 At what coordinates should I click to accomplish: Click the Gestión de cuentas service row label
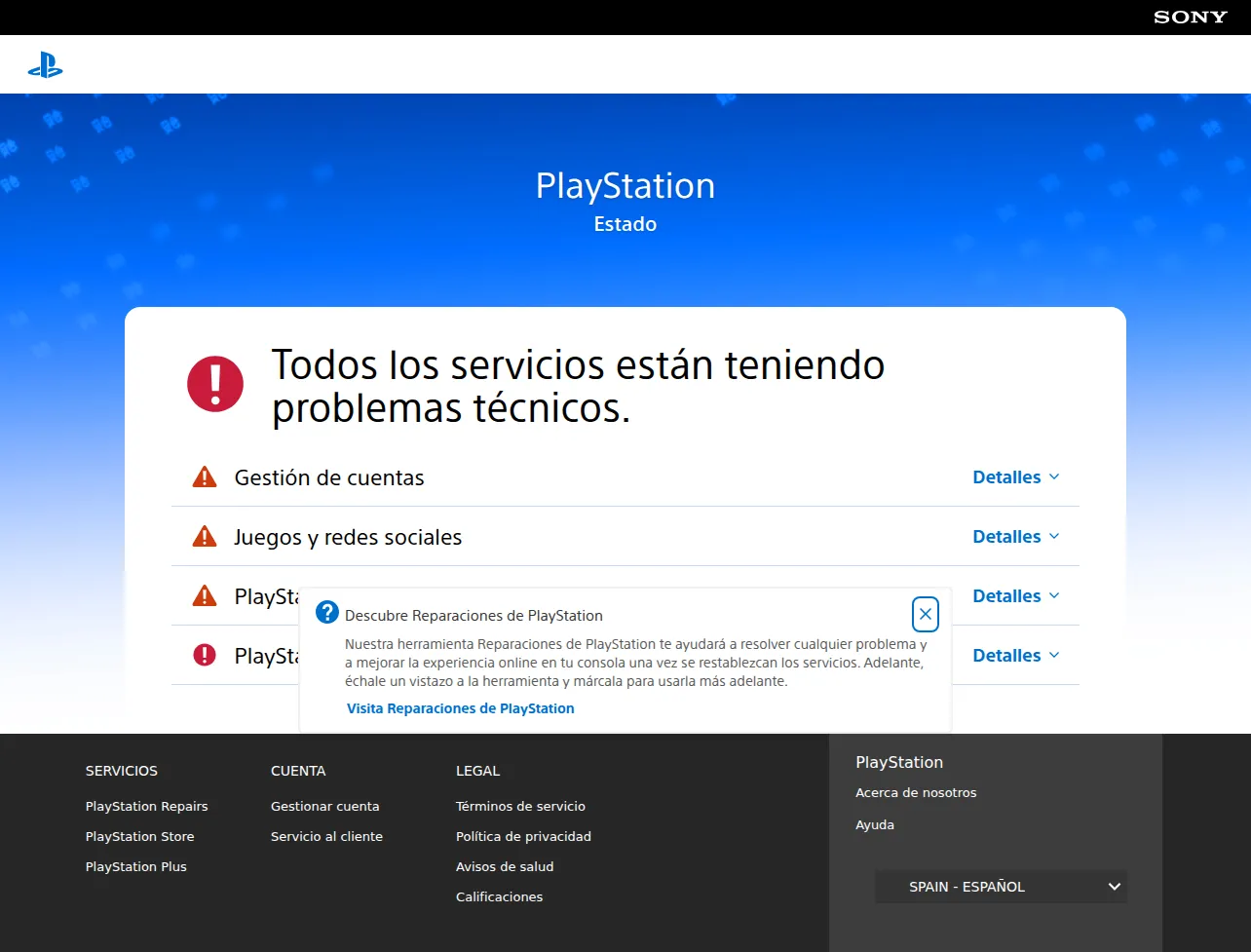(x=329, y=478)
